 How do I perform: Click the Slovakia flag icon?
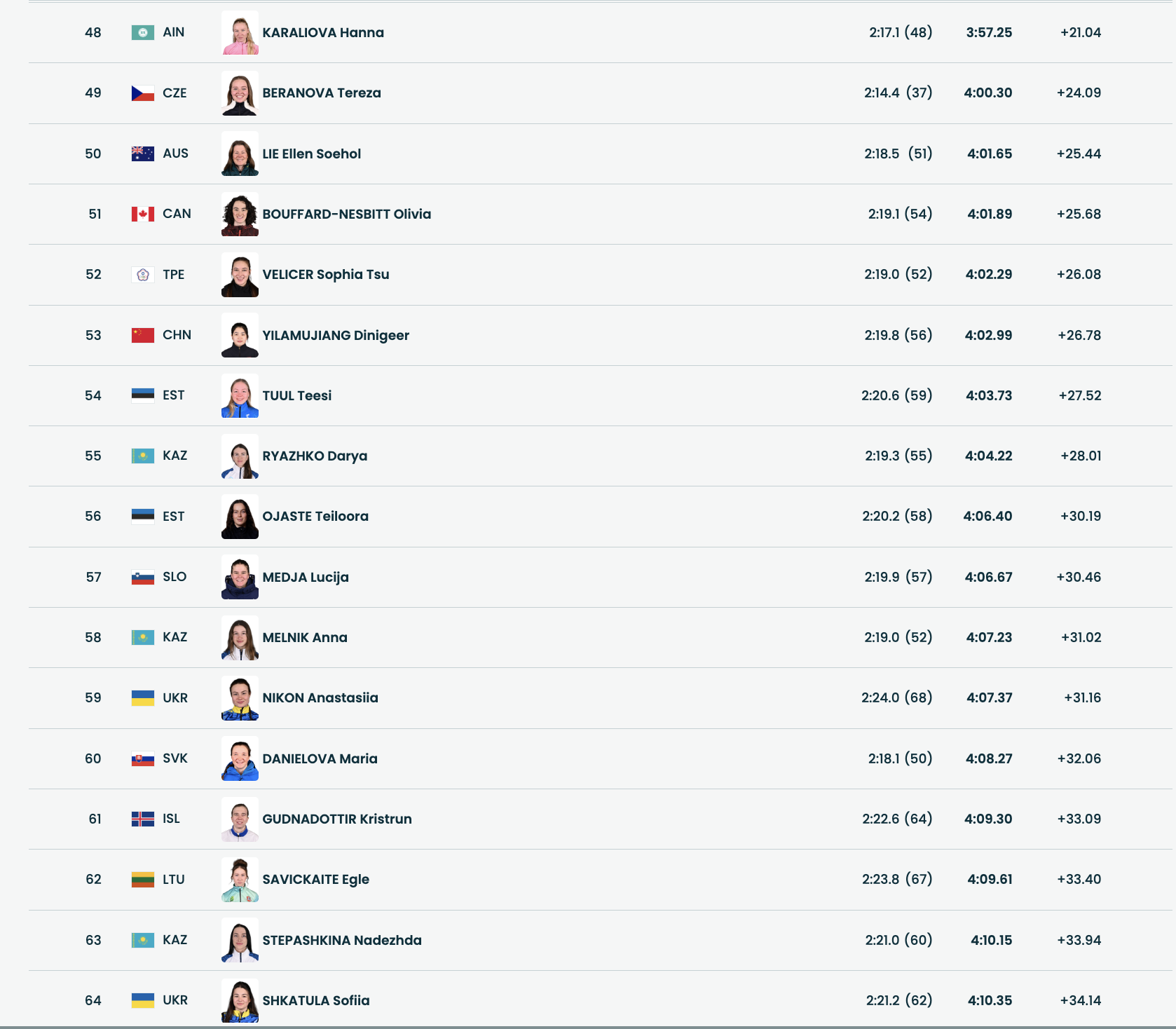142,758
